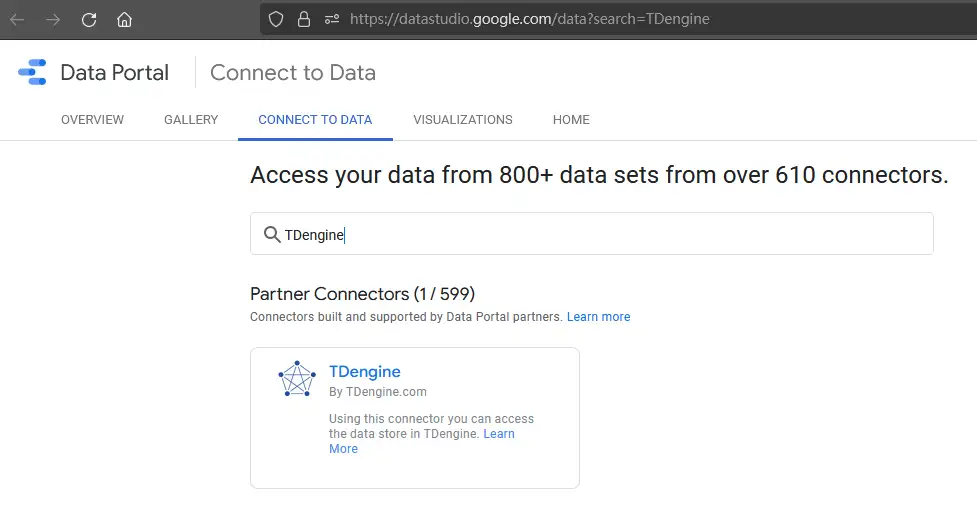The width and height of the screenshot is (977, 514).
Task: Click the site security padlock icon
Action: [x=304, y=19]
